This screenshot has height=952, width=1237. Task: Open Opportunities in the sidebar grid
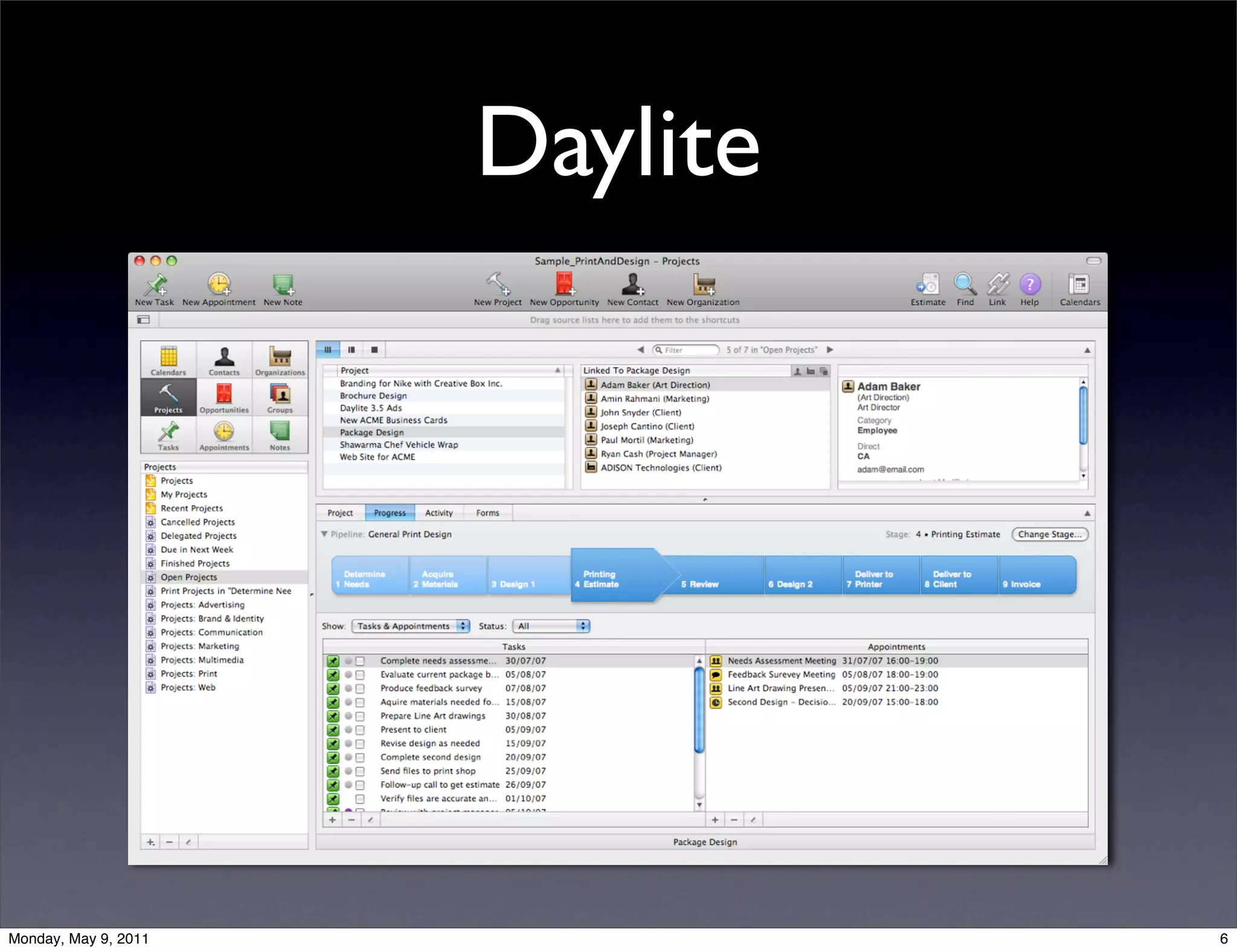coord(224,397)
